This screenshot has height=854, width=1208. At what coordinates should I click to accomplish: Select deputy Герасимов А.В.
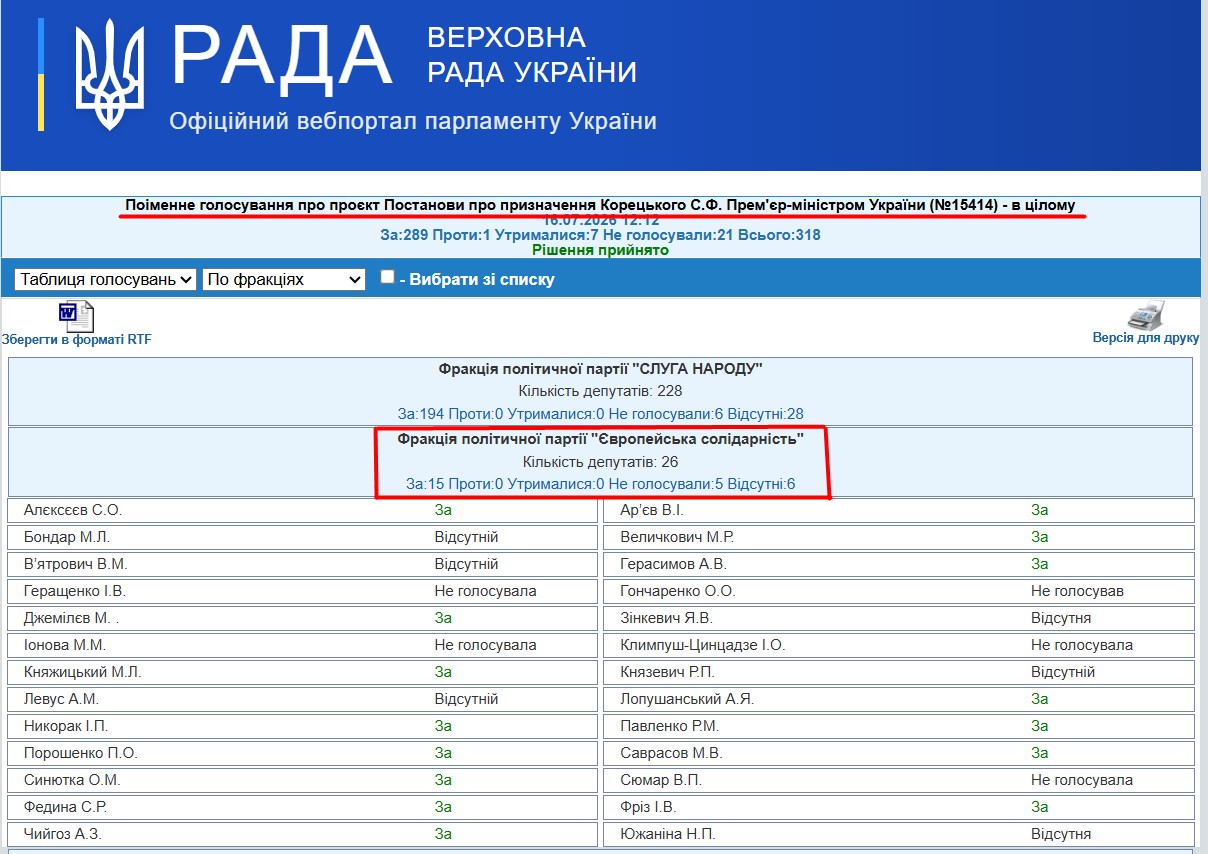(673, 564)
